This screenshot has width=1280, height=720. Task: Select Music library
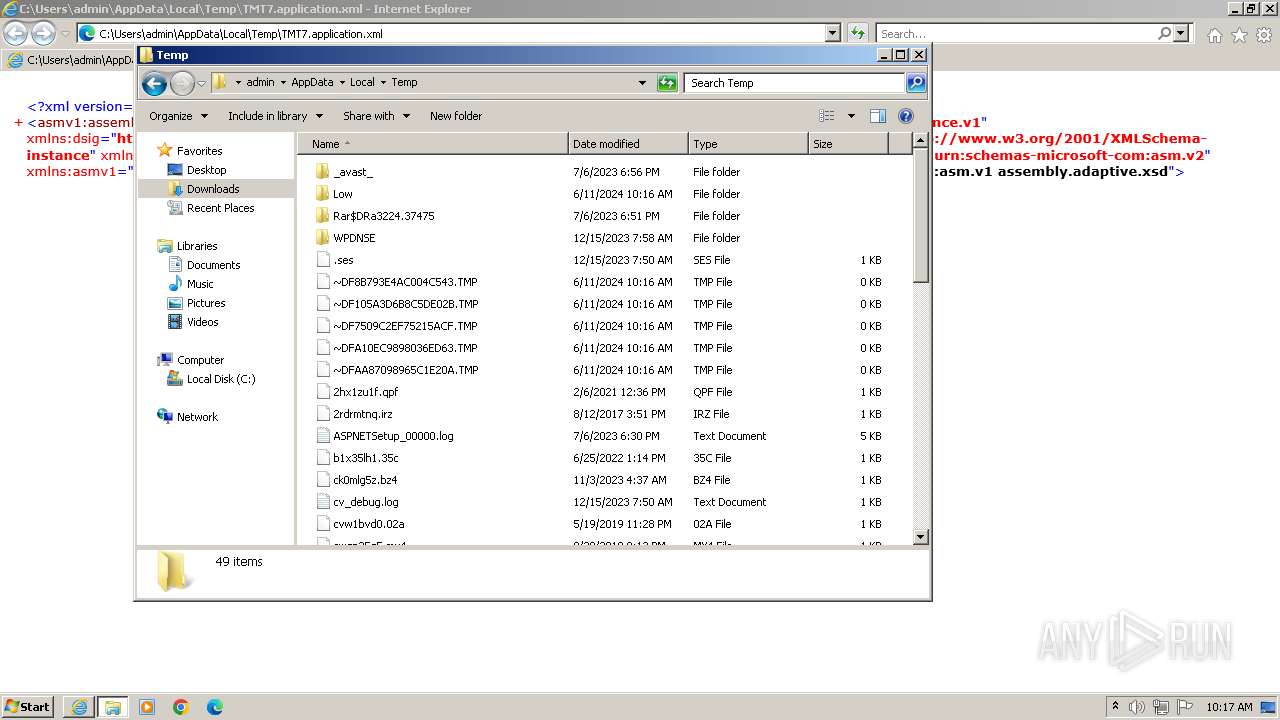click(x=200, y=284)
